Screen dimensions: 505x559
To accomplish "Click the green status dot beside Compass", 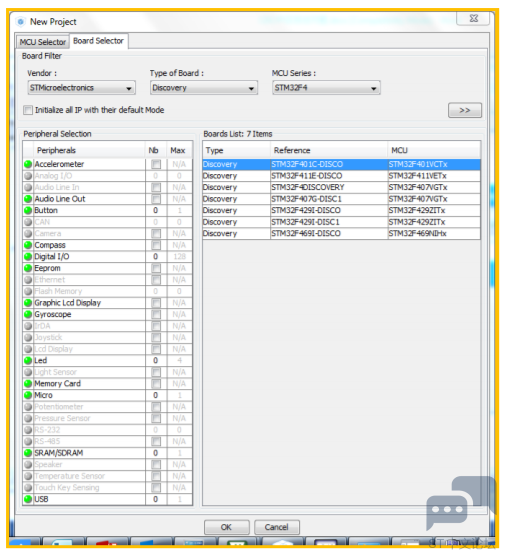I will (x=28, y=245).
